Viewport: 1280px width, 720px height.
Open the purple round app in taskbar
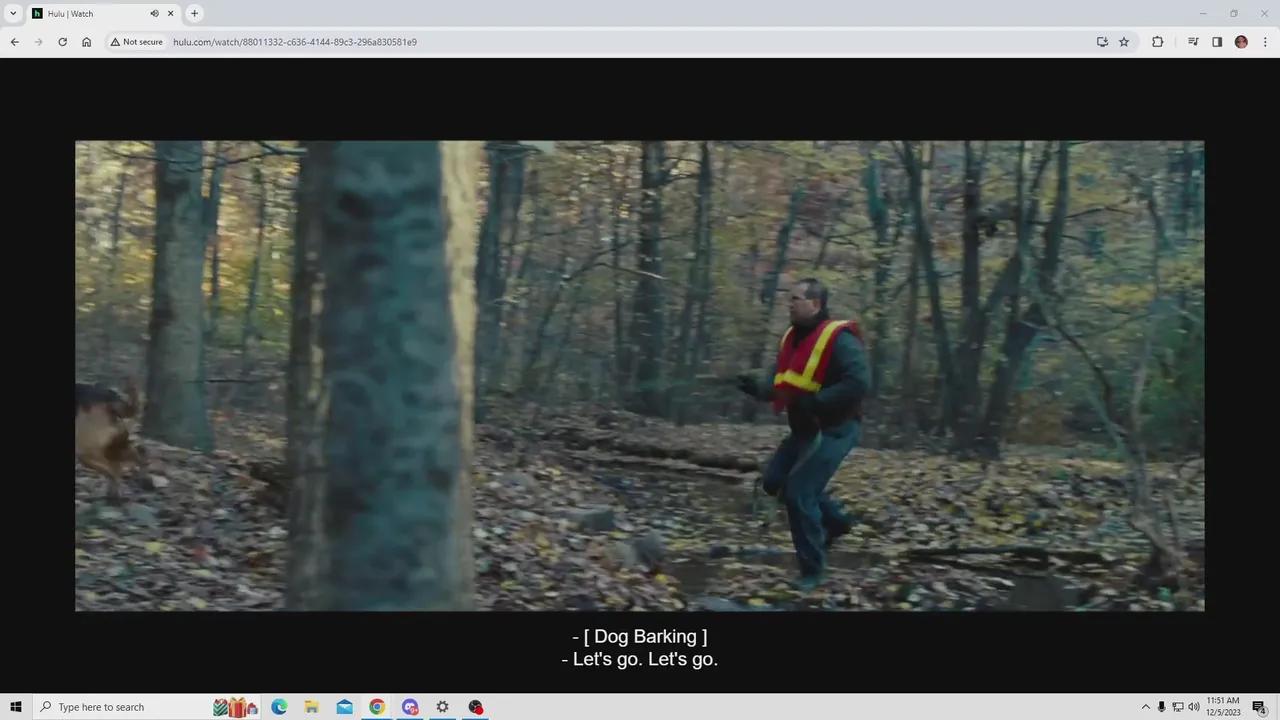(410, 707)
